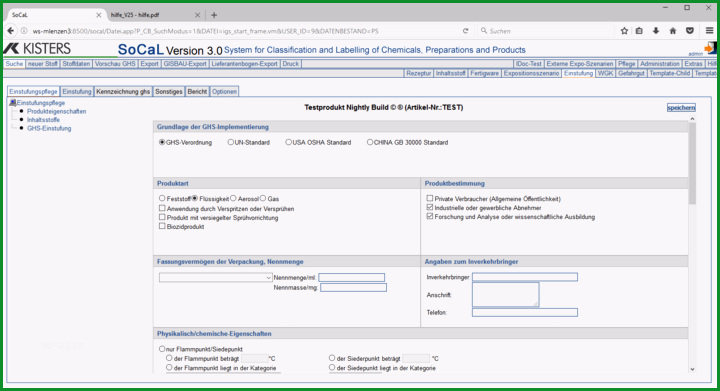Click the browser back arrow
Screen dimensions: 720x391
(x=11, y=31)
